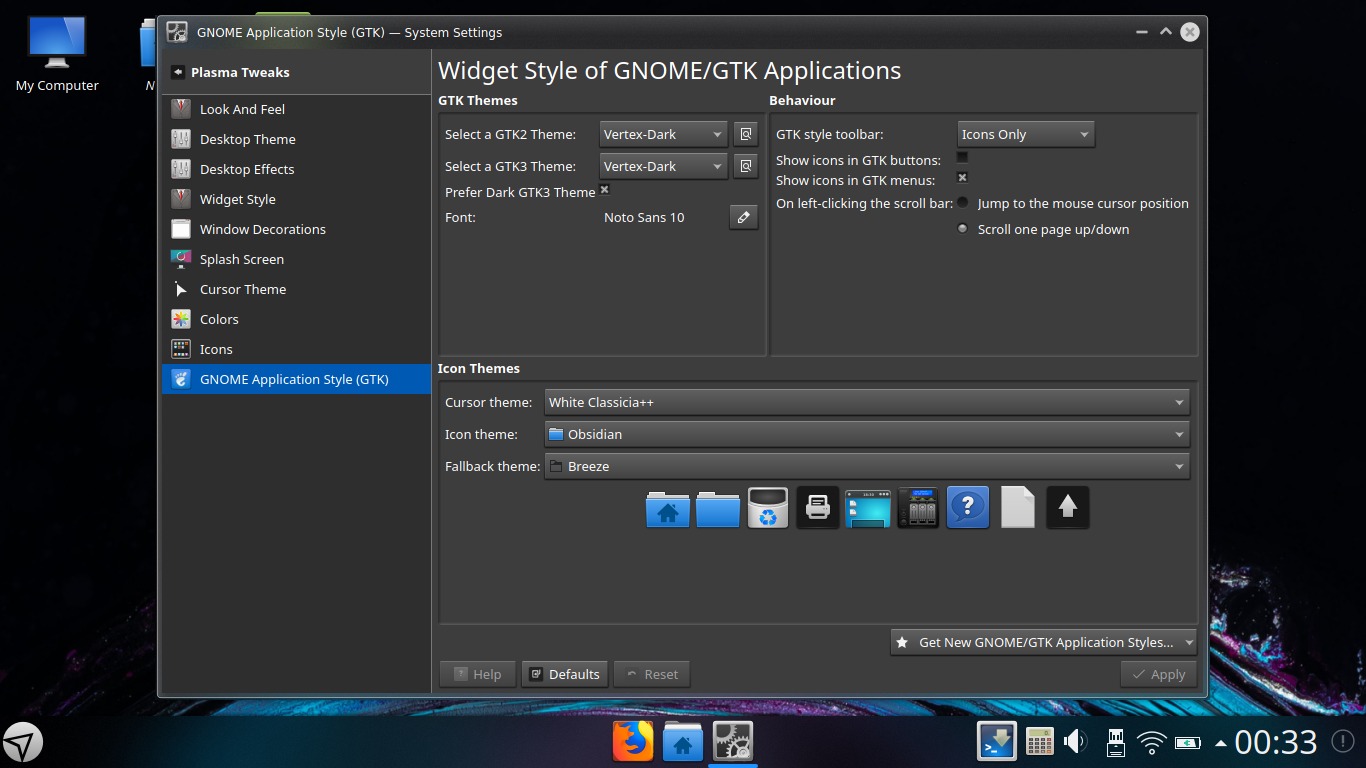
Task: Preview the selected GTK2 theme
Action: tap(746, 134)
